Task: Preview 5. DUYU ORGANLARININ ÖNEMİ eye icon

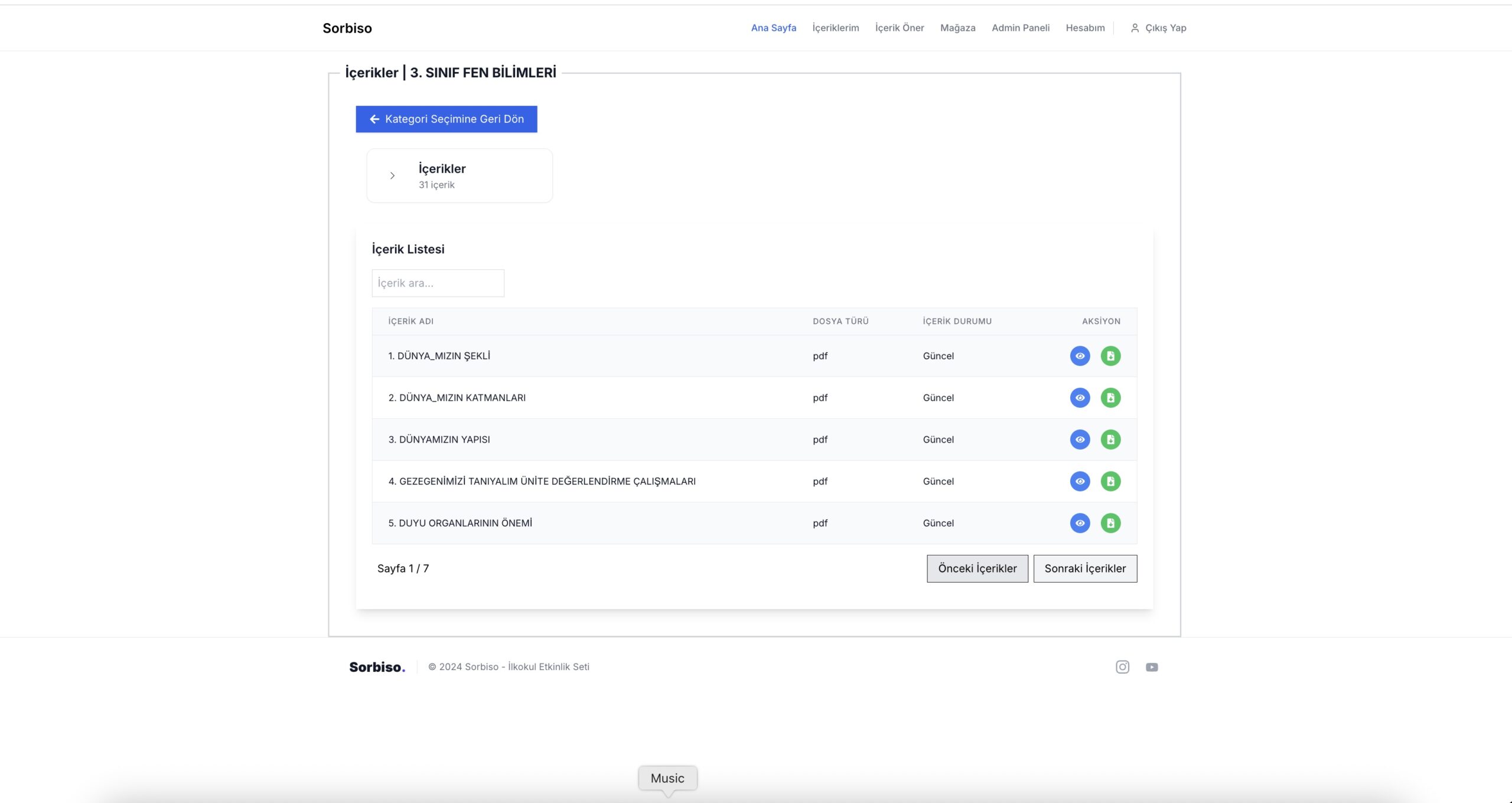Action: pos(1080,523)
